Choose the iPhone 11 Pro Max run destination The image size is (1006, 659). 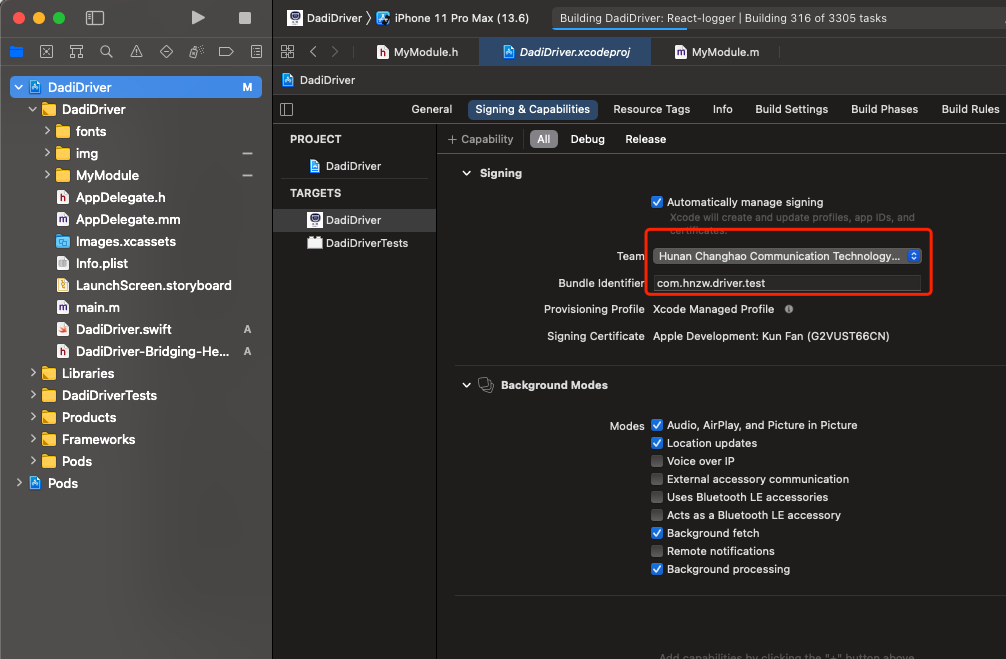pos(453,18)
